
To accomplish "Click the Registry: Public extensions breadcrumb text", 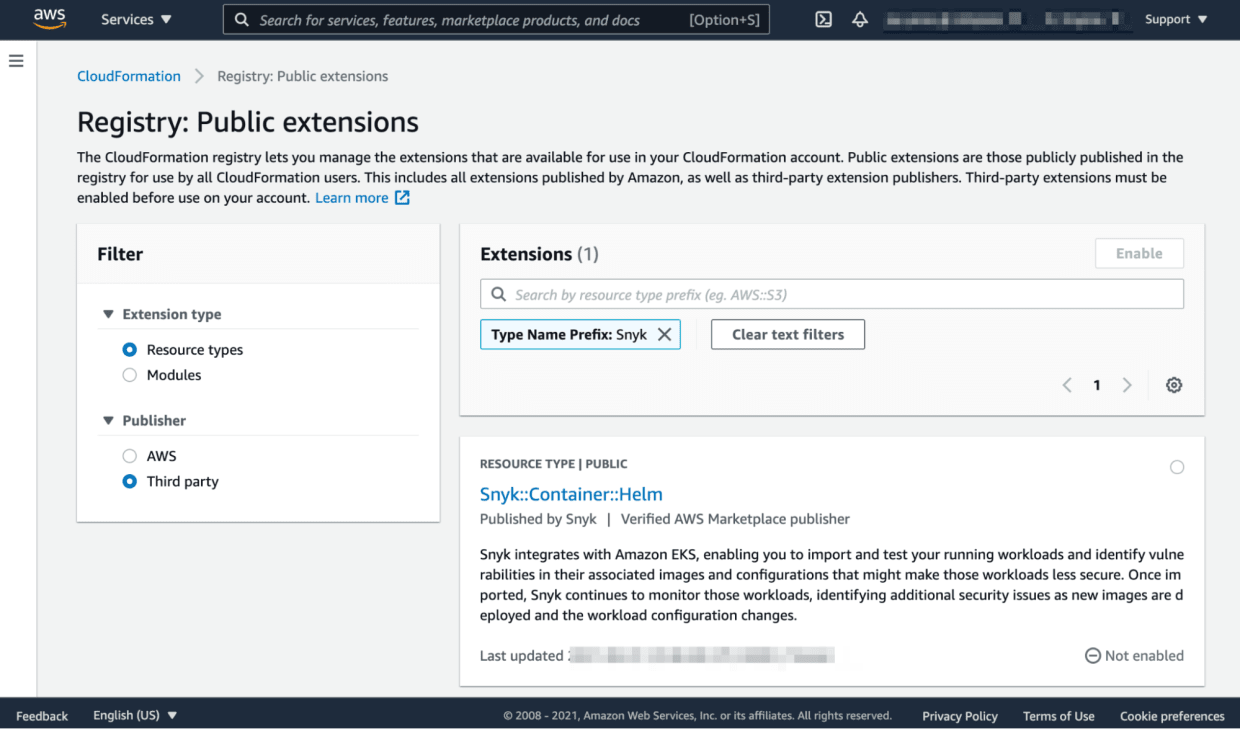I will pyautogui.click(x=303, y=76).
